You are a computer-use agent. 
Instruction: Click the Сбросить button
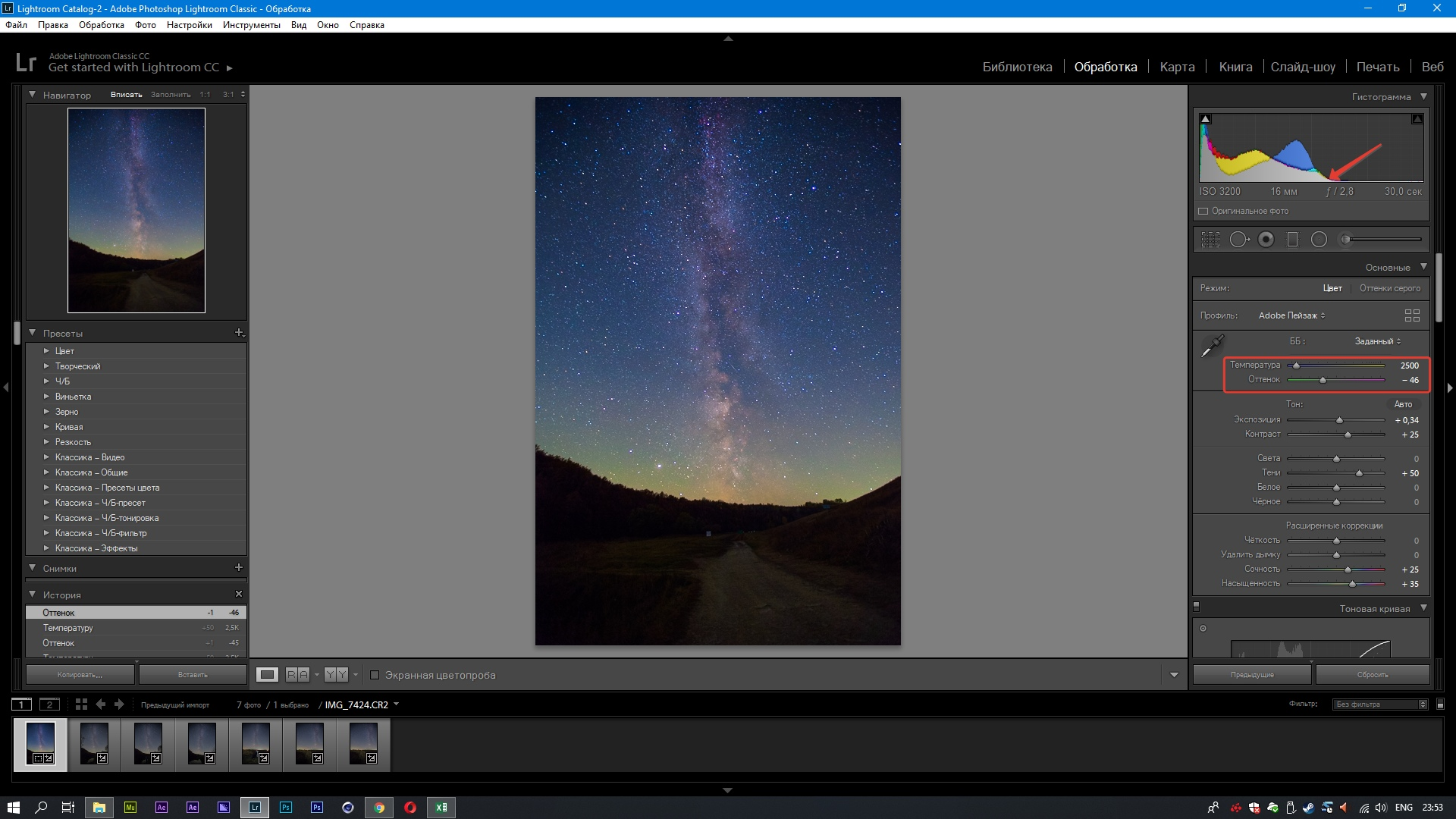(1373, 674)
